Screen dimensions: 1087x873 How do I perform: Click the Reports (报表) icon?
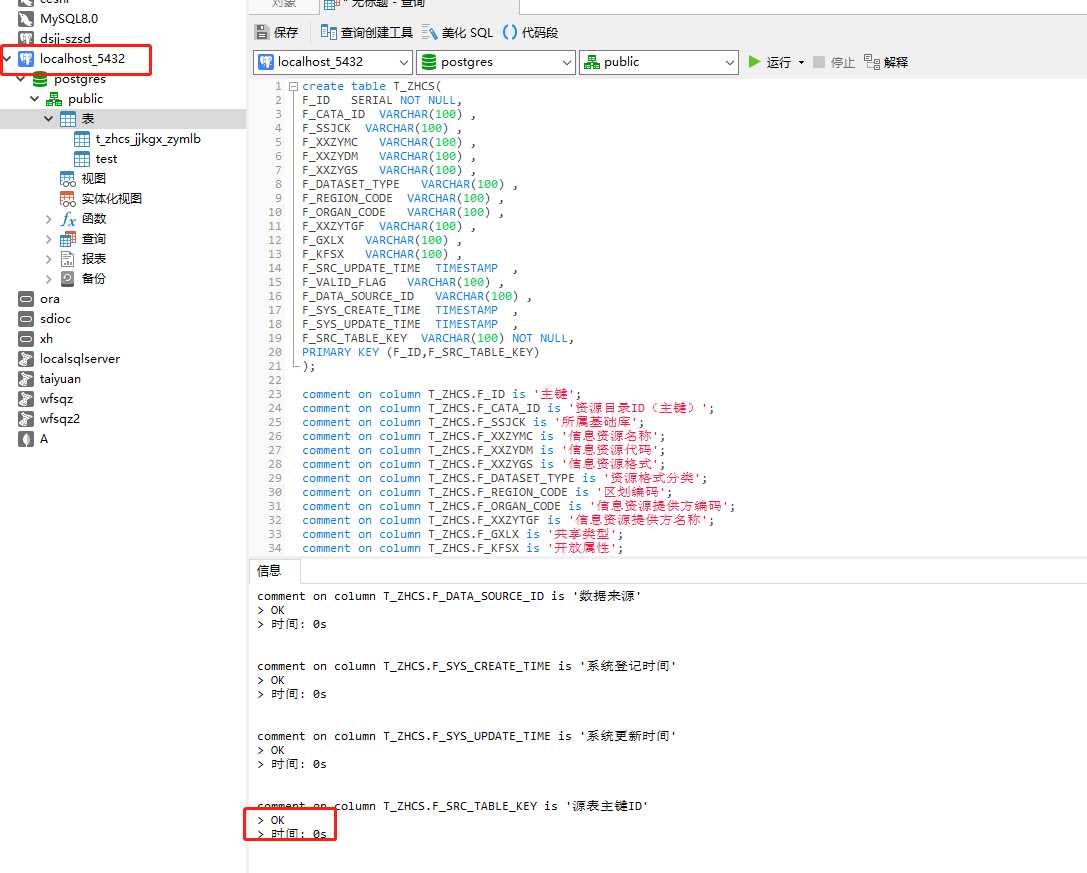tap(68, 259)
